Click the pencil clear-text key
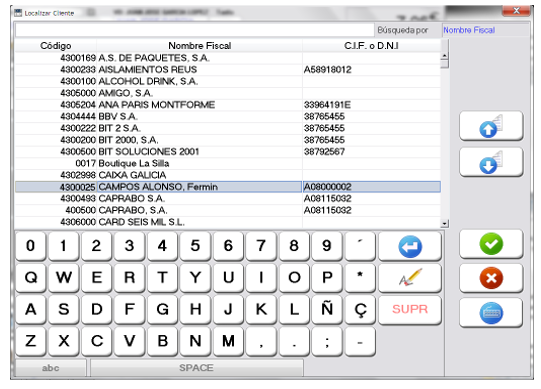 (x=410, y=278)
